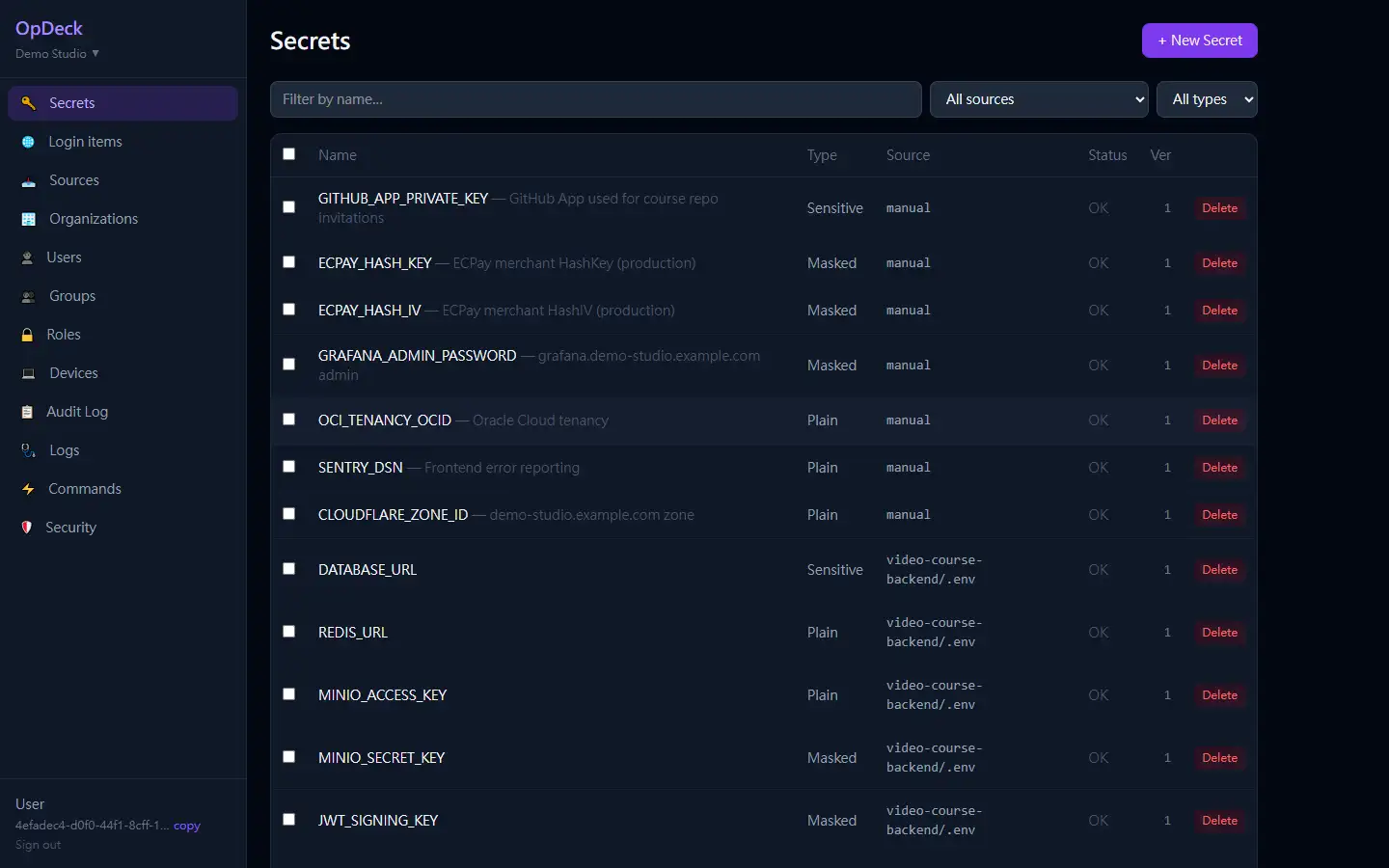Delete the ECPAY_HASH_IV secret

tap(1219, 311)
